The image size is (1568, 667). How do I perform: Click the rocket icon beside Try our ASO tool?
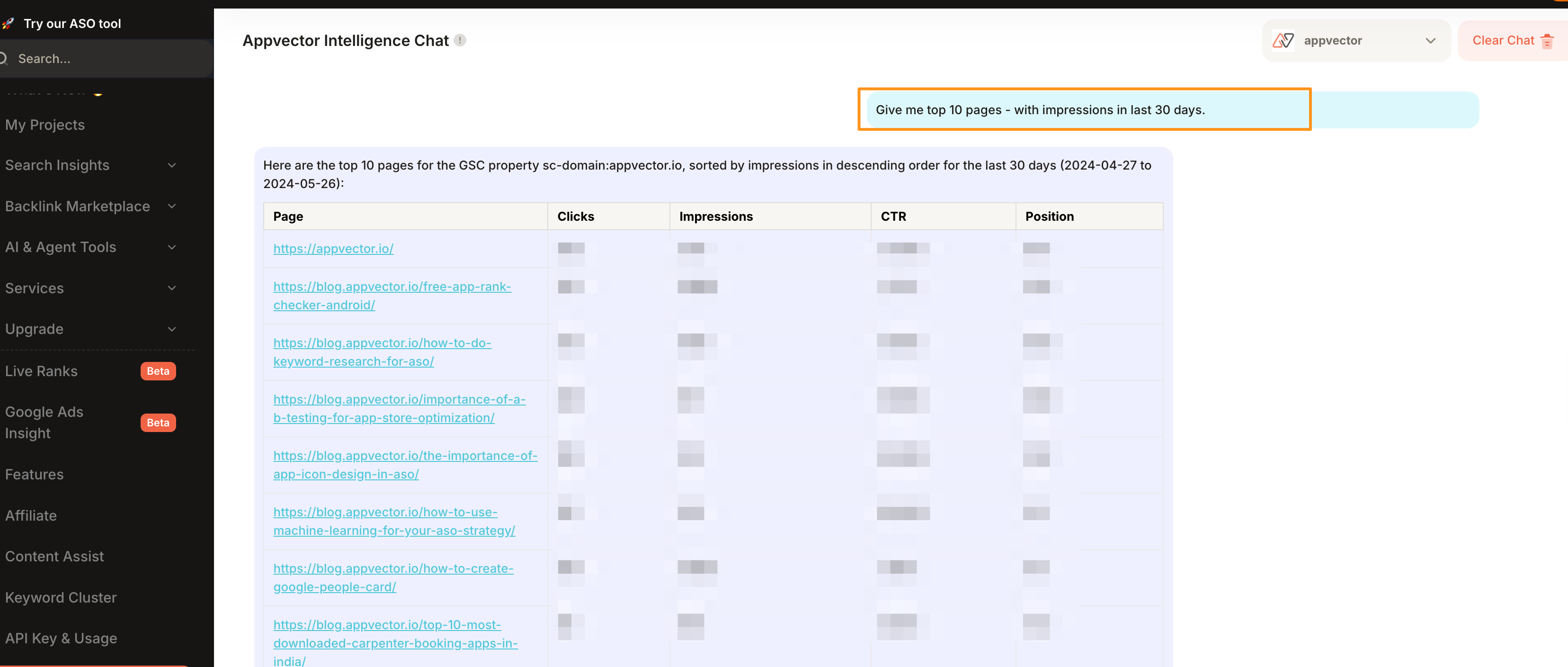click(x=8, y=23)
